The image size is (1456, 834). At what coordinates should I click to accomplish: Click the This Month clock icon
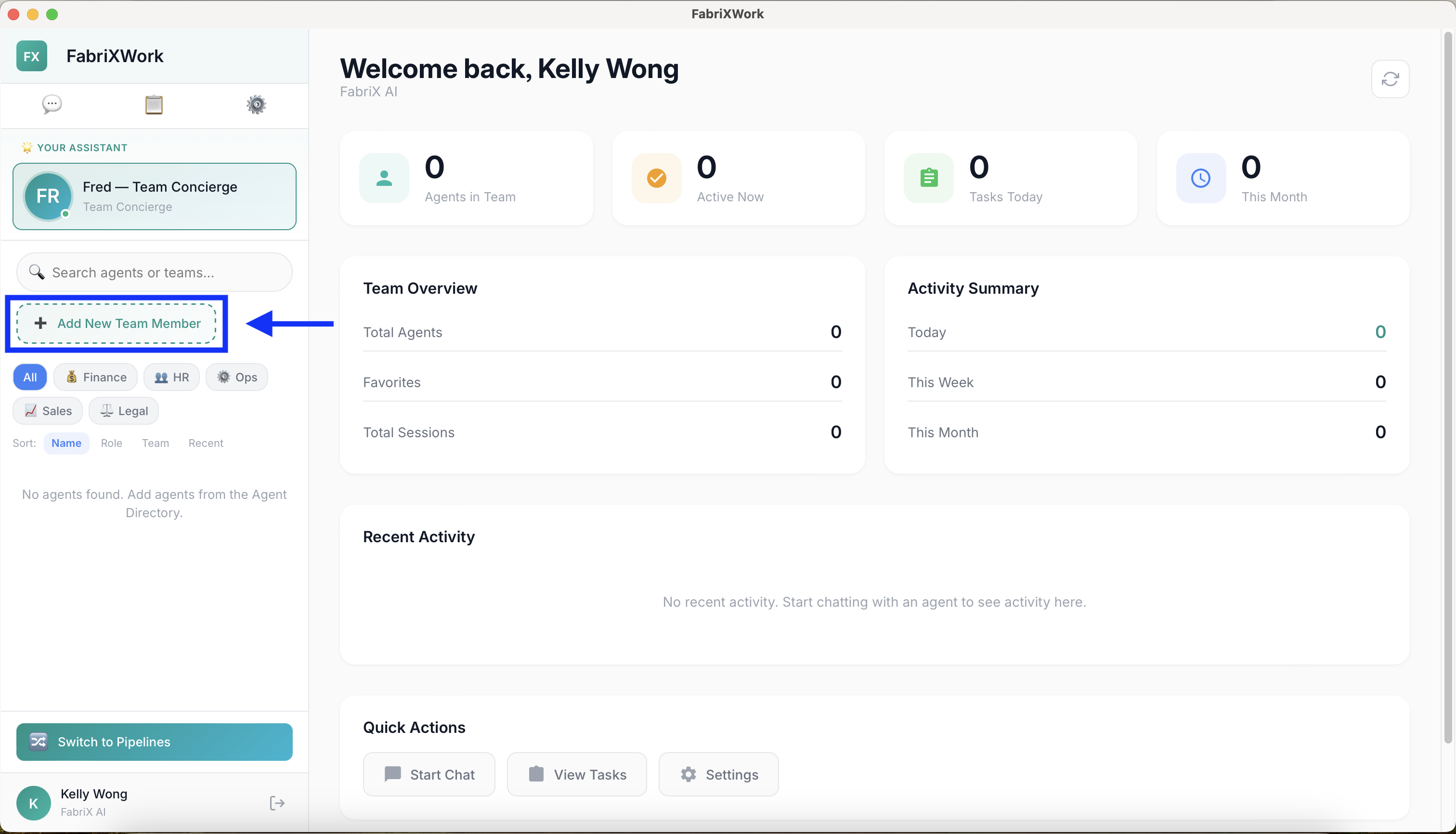[1200, 178]
